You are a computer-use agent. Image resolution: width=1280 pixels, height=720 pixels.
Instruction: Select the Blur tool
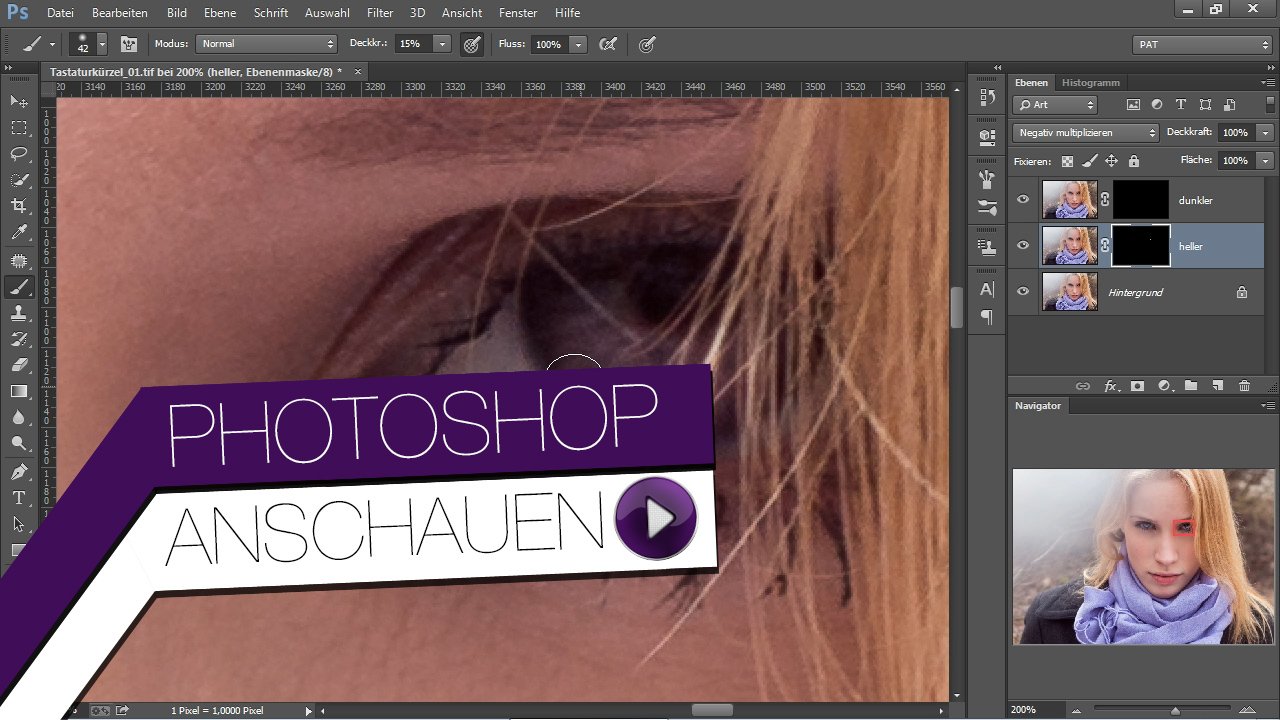click(x=19, y=417)
